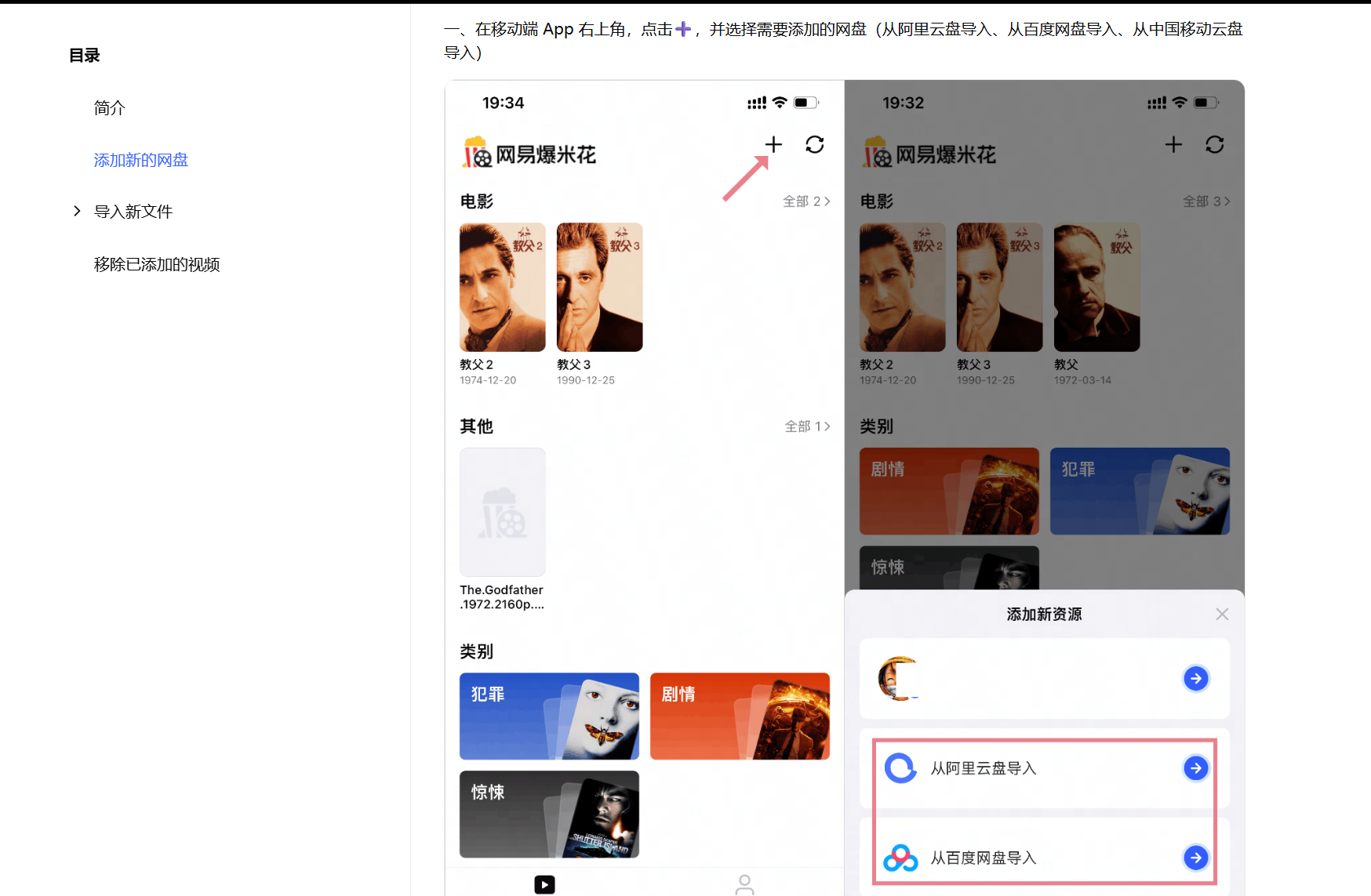Click the account avatar in 添加新资源 panel
The height and width of the screenshot is (896, 1371).
899,678
